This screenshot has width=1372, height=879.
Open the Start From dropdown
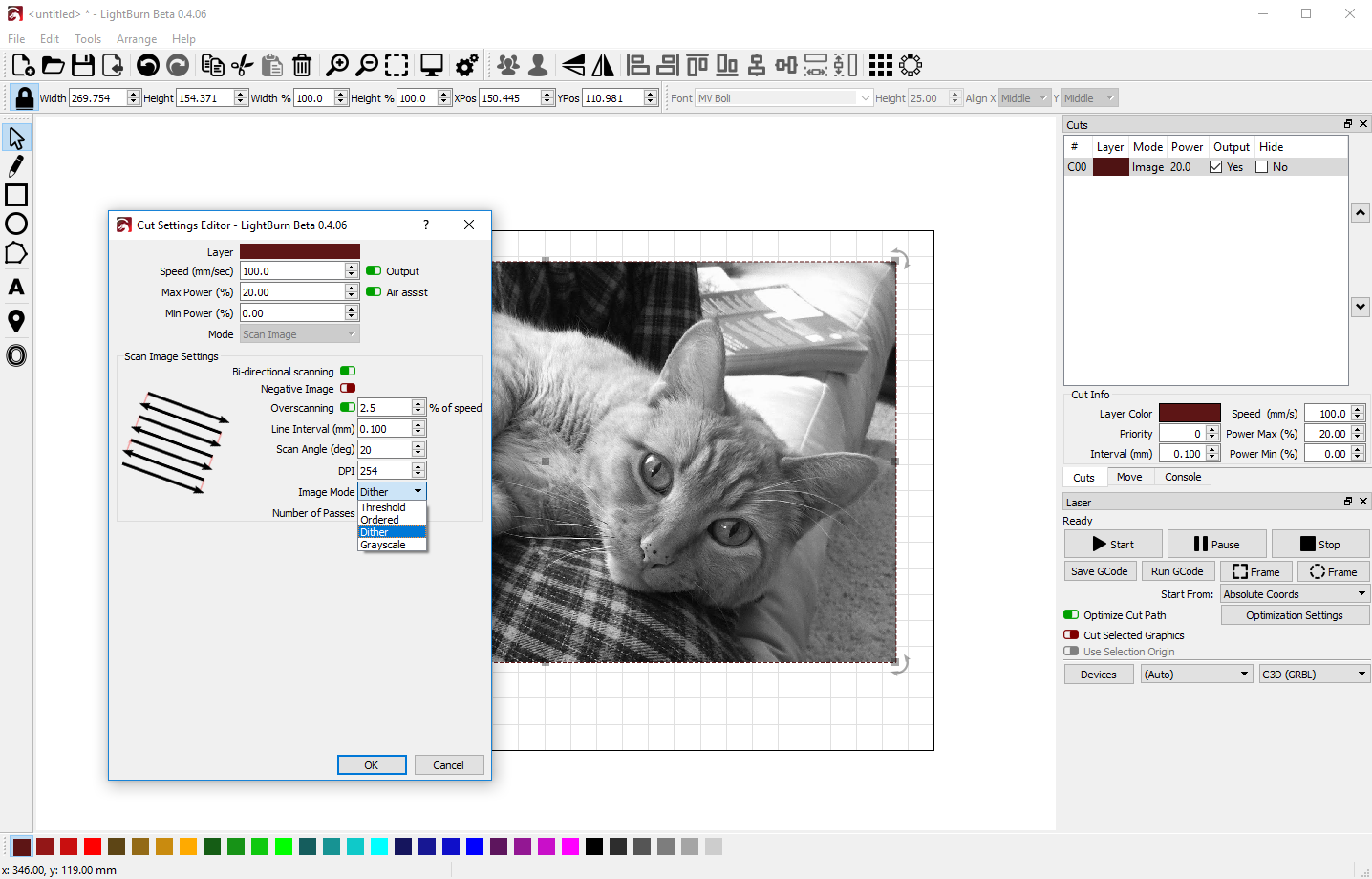pyautogui.click(x=1295, y=593)
